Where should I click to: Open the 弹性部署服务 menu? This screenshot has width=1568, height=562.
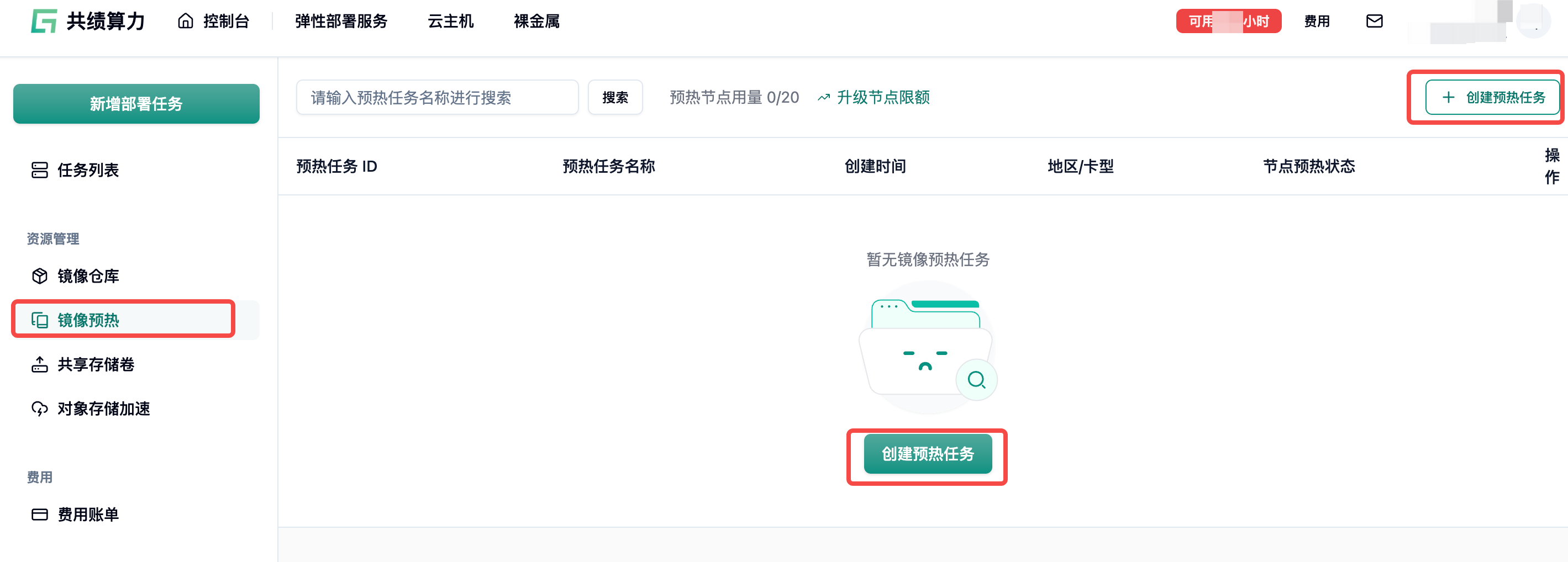[x=341, y=22]
